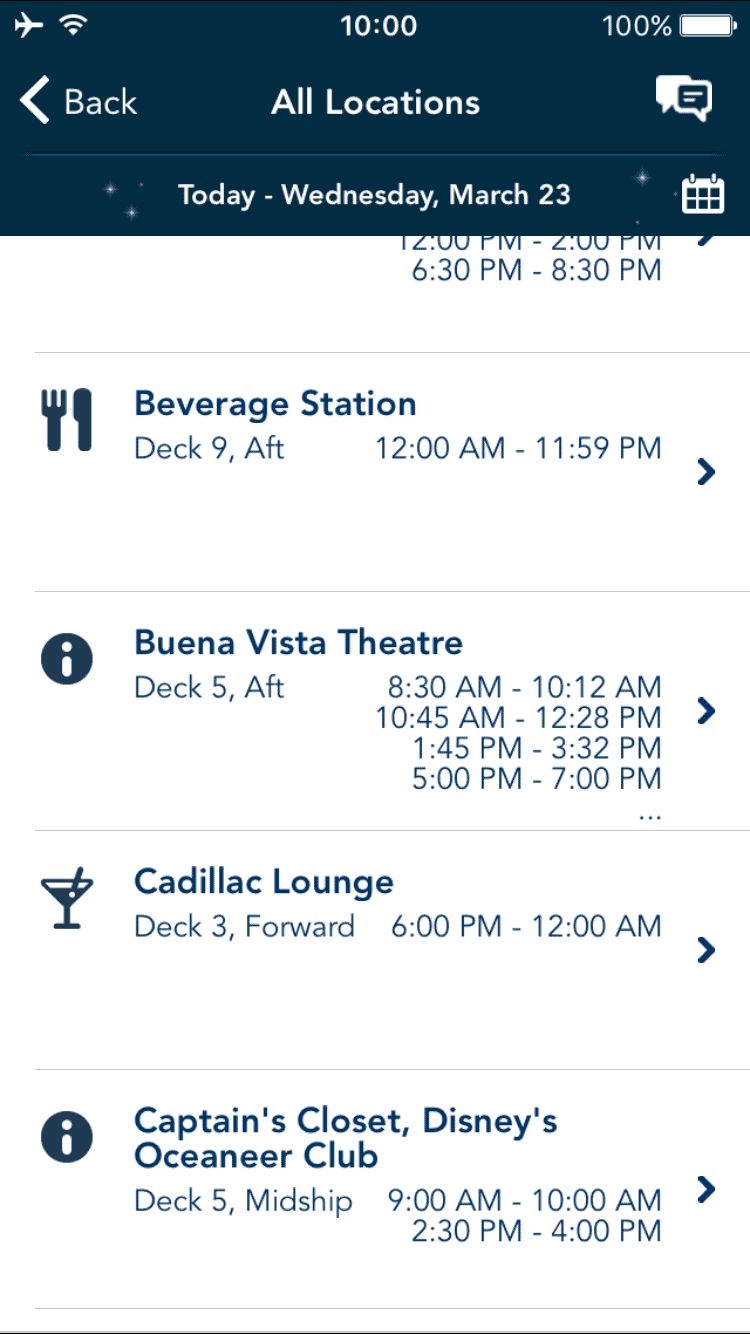Open Captain's Closet, Disney's Oceaneer Club title
This screenshot has width=750, height=1334.
tap(346, 1138)
